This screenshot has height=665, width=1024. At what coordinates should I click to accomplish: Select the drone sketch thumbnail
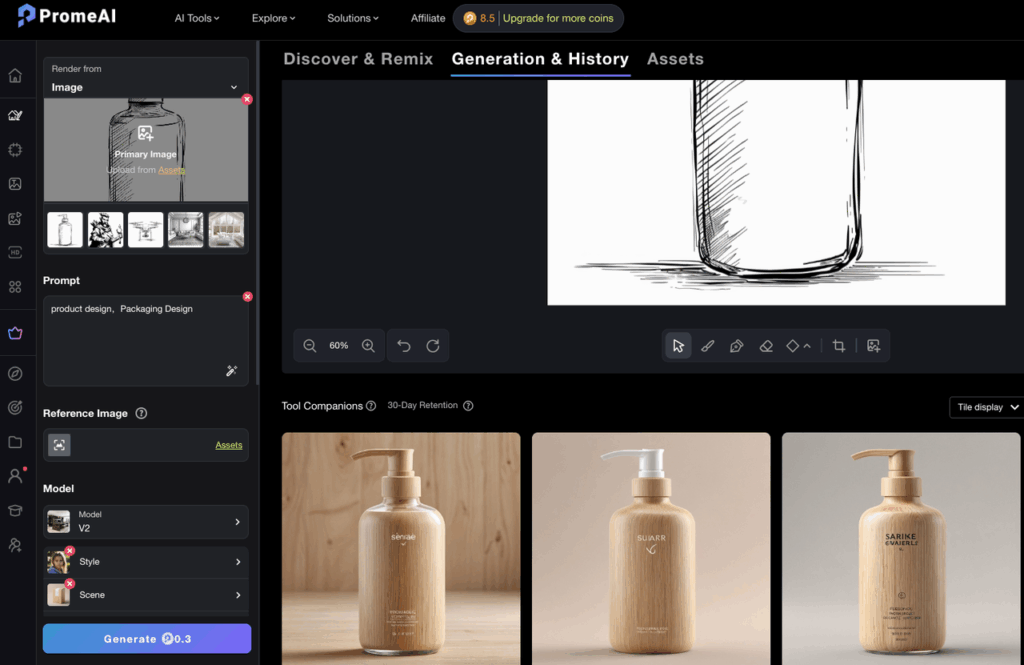coord(146,229)
